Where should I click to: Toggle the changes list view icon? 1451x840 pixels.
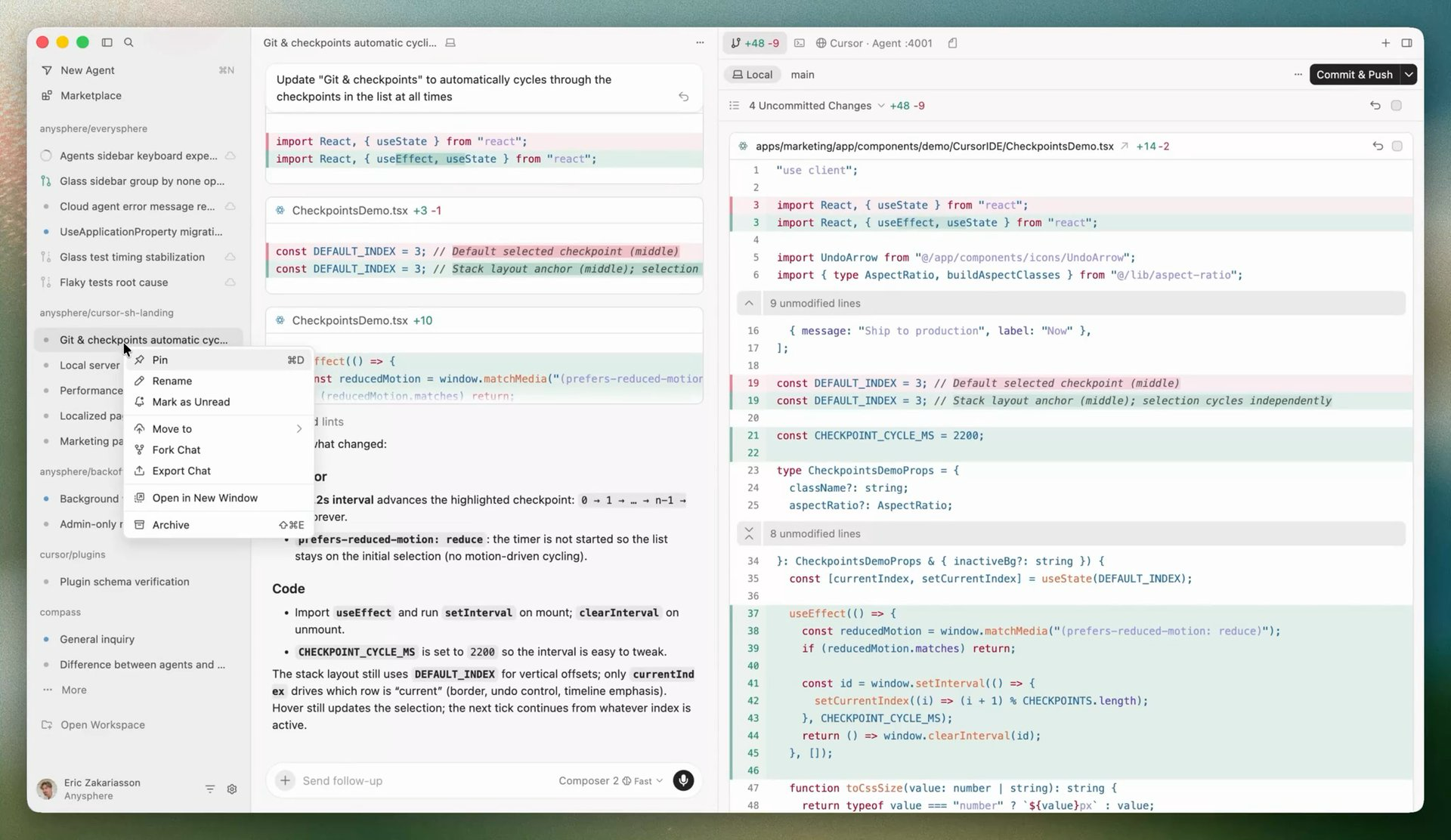734,106
